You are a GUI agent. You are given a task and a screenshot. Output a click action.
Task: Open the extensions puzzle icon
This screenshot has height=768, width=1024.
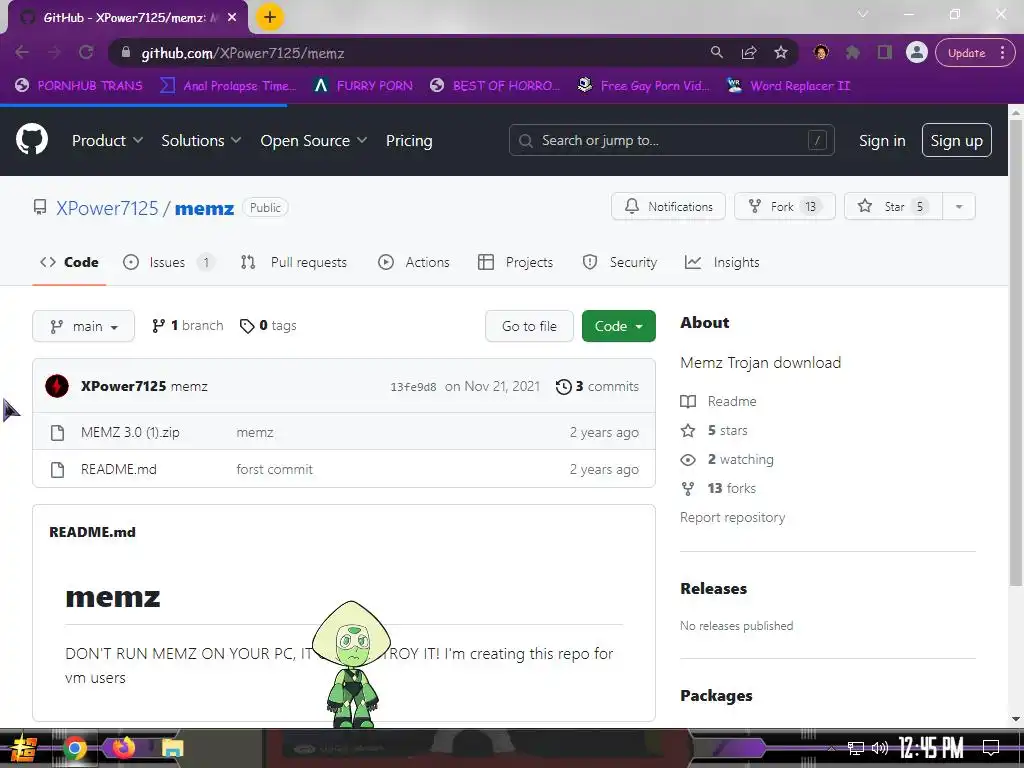[852, 52]
